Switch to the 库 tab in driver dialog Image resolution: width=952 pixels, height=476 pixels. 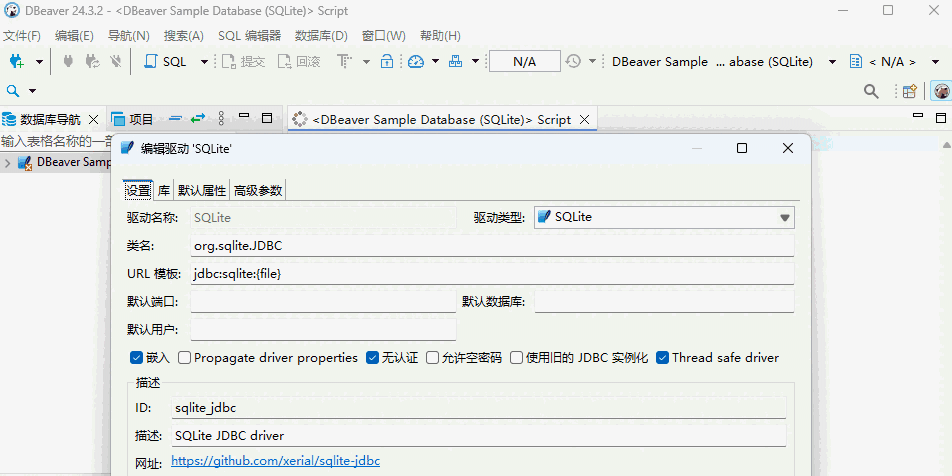pos(164,191)
